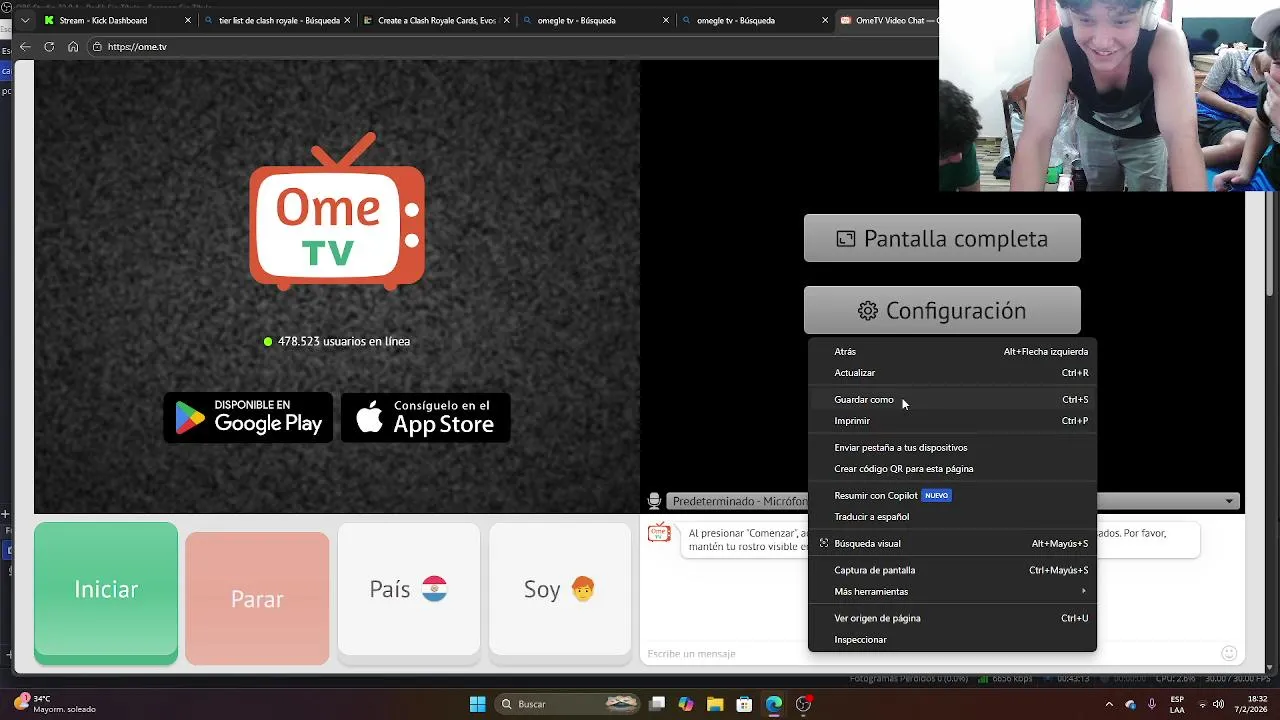Viewport: 1280px width, 720px height.
Task: Expand the system tray hidden icons chevron
Action: point(1109,704)
